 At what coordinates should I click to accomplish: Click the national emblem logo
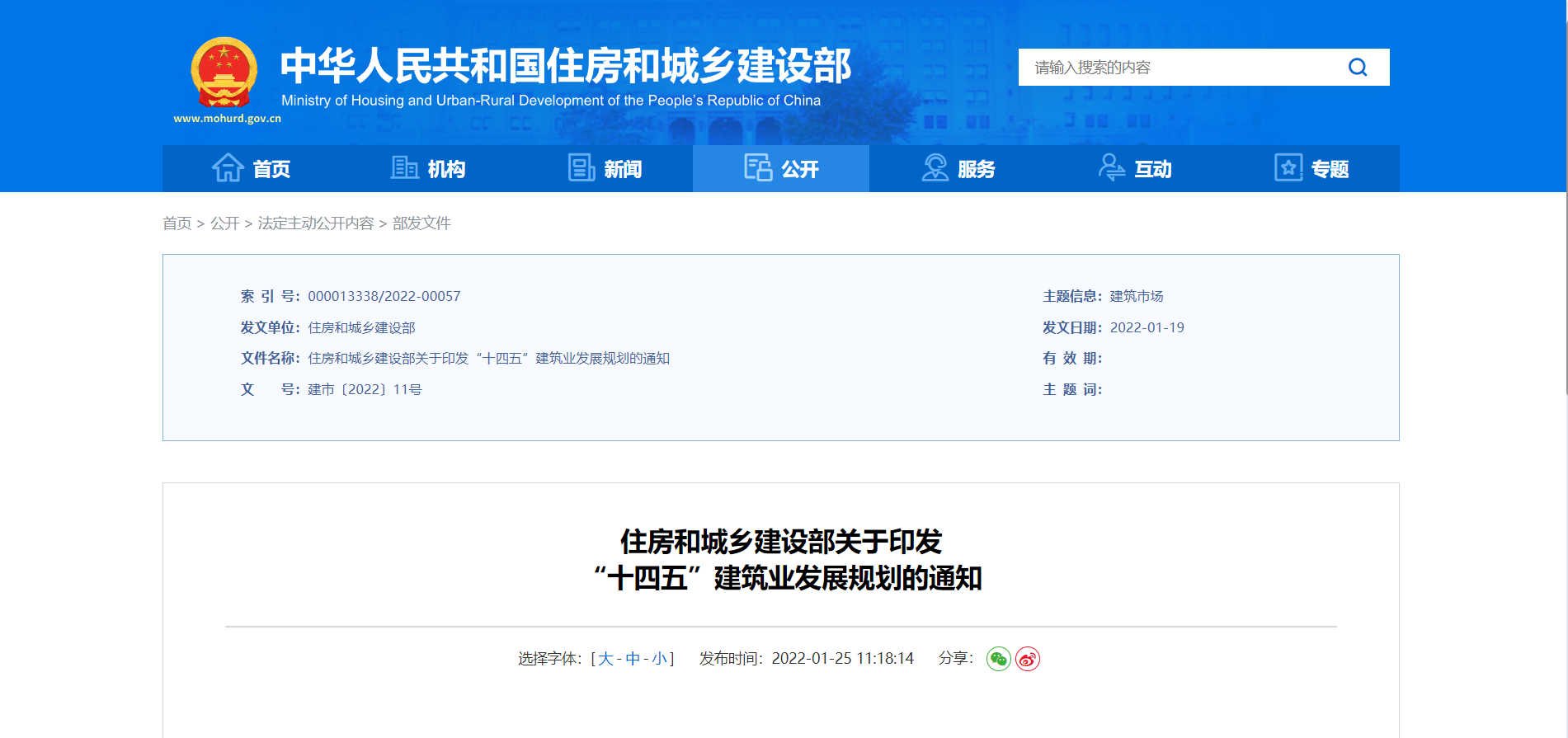pyautogui.click(x=224, y=73)
